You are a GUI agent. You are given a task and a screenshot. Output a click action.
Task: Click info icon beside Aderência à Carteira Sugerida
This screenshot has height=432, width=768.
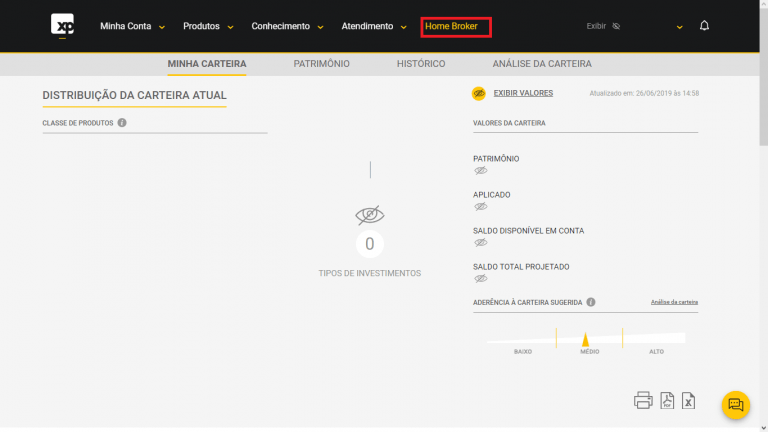point(591,302)
